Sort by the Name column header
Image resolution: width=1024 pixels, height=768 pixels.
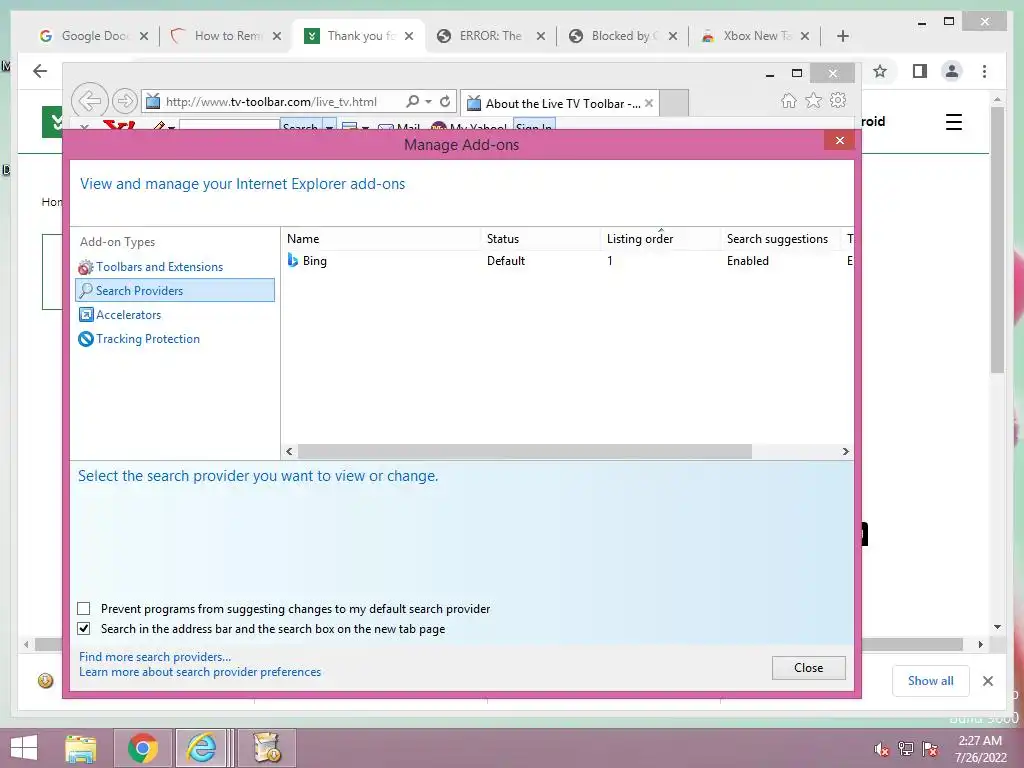(x=381, y=238)
